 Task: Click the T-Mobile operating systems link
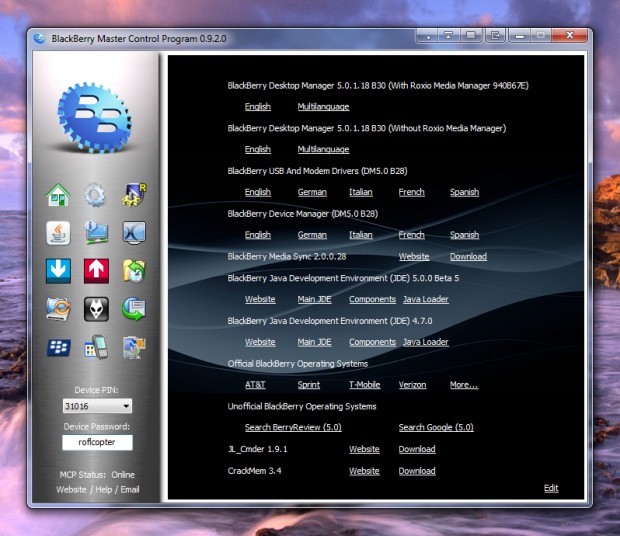[x=365, y=385]
